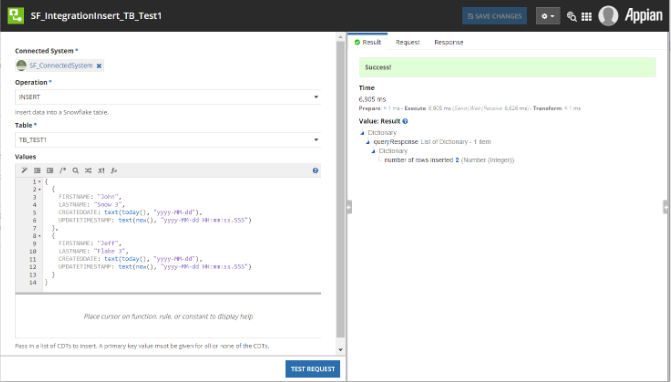The image size is (671, 382).
Task: Collapse the queryResponse tree node
Action: [368, 142]
